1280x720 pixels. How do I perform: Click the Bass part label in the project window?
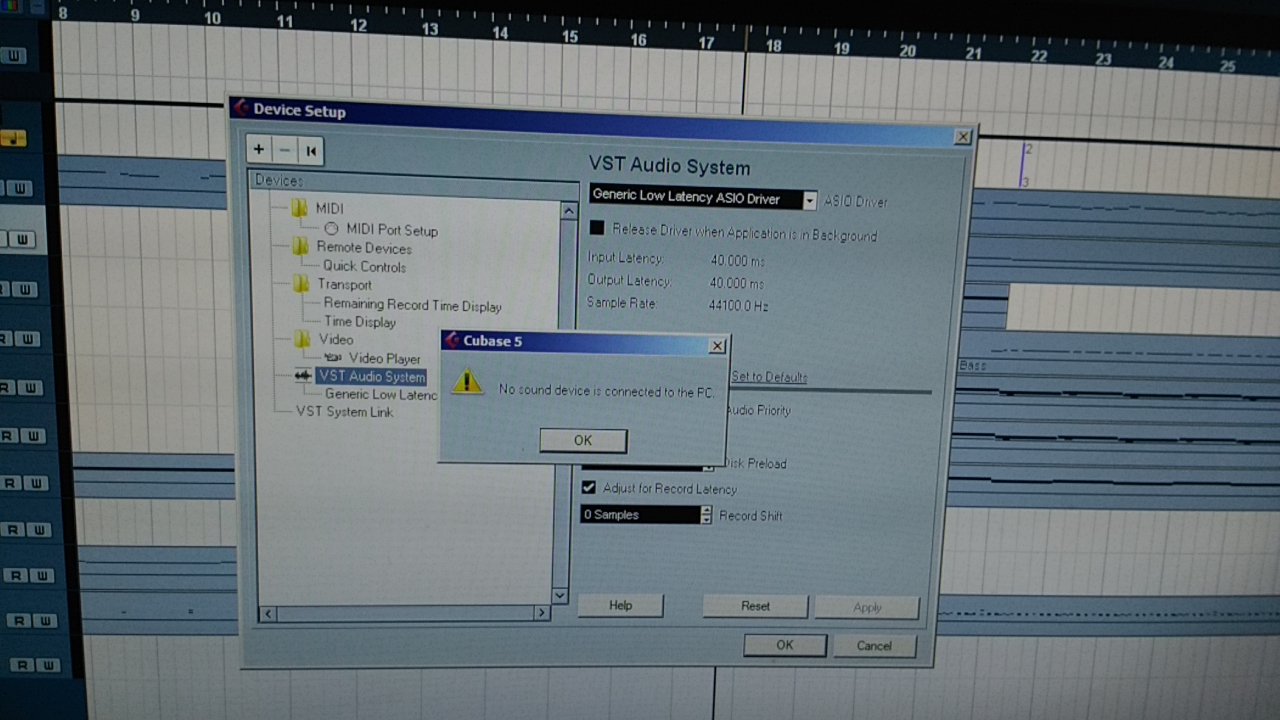click(972, 365)
